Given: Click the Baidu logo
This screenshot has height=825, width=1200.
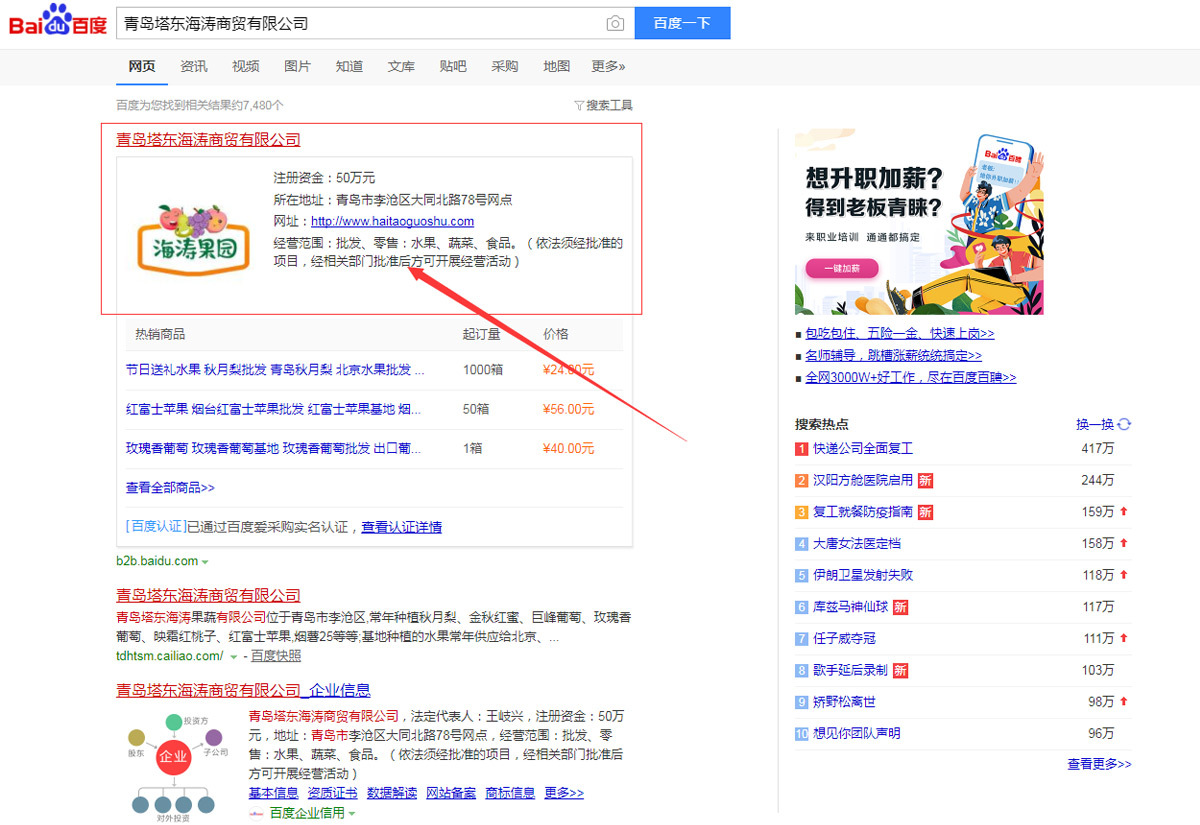Looking at the screenshot, I should coord(58,20).
